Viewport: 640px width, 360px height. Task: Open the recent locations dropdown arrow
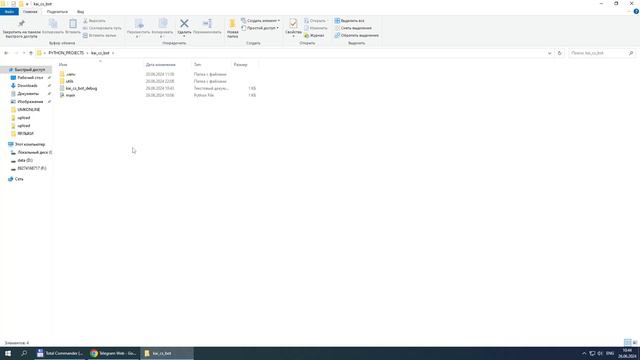[24, 53]
